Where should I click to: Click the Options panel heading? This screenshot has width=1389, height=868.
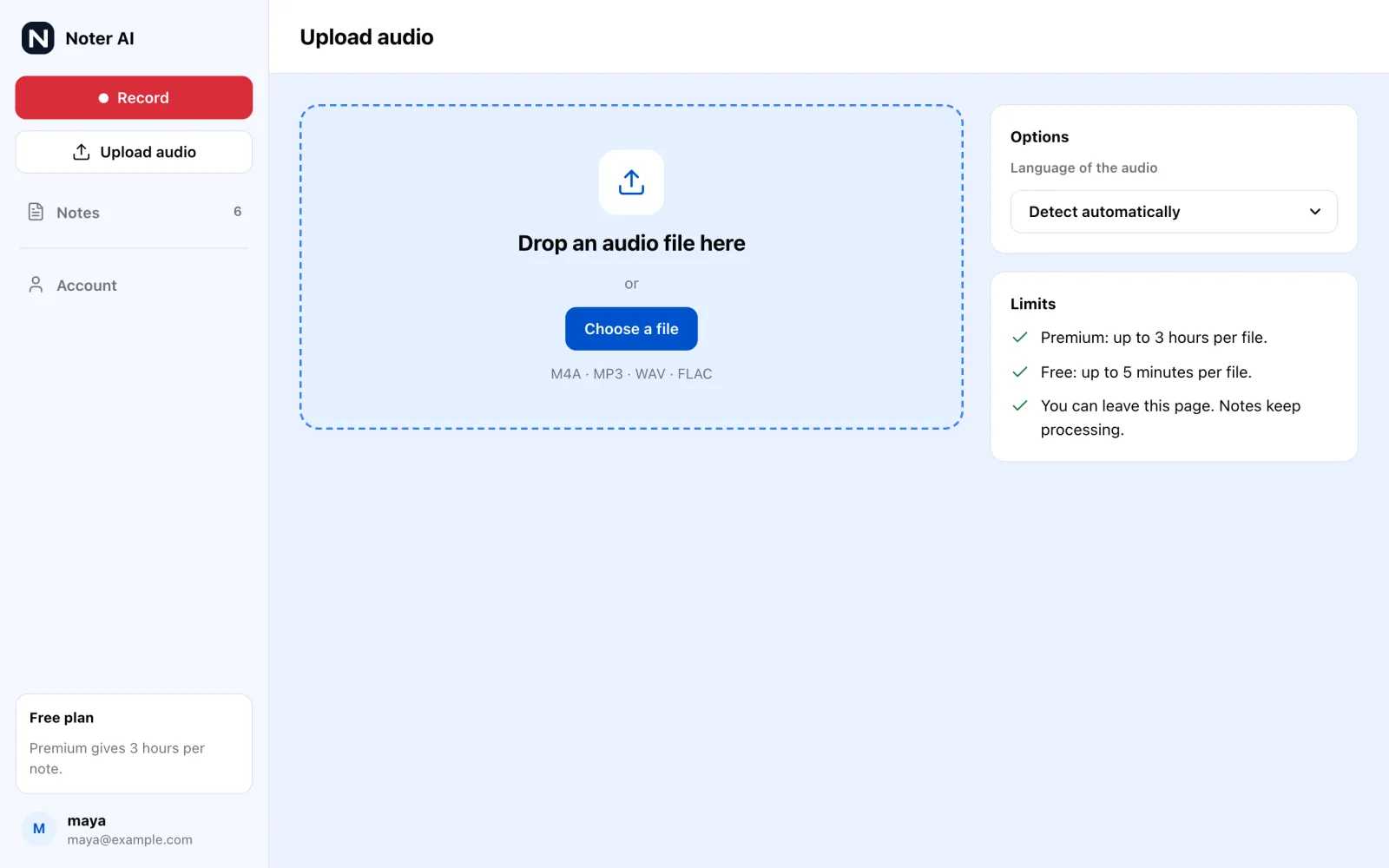[x=1039, y=137]
